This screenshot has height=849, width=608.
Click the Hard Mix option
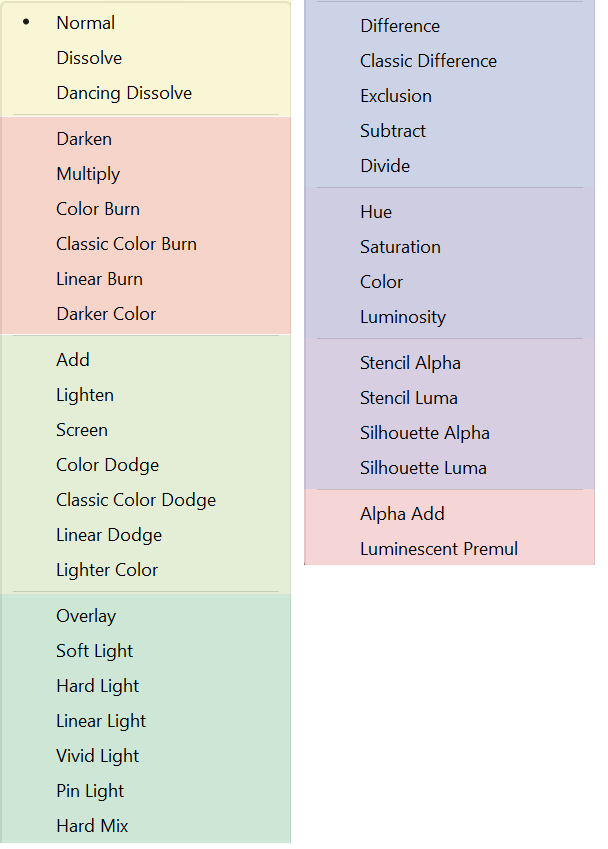point(92,826)
